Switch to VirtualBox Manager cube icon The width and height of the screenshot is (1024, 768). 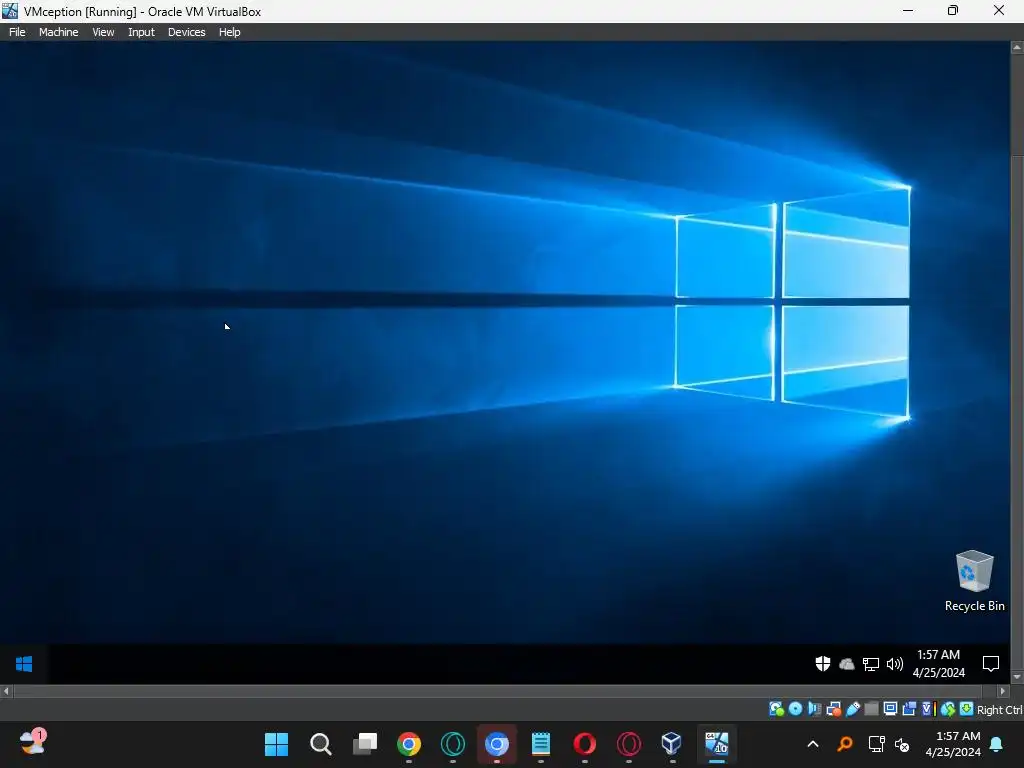(672, 744)
